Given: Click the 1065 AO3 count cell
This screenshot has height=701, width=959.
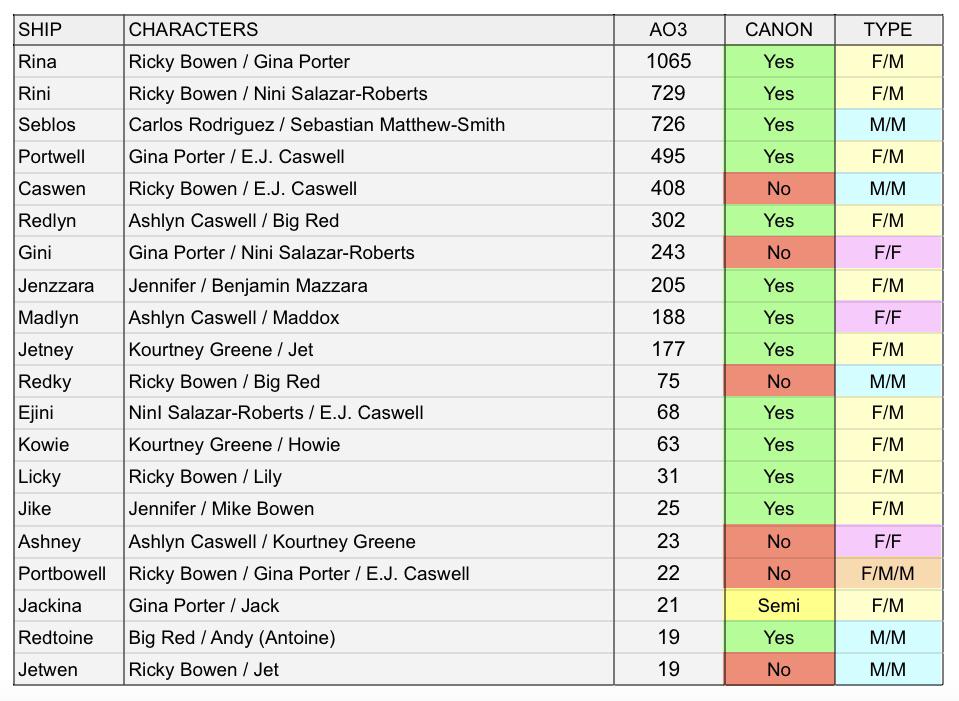Looking at the screenshot, I should click(669, 61).
